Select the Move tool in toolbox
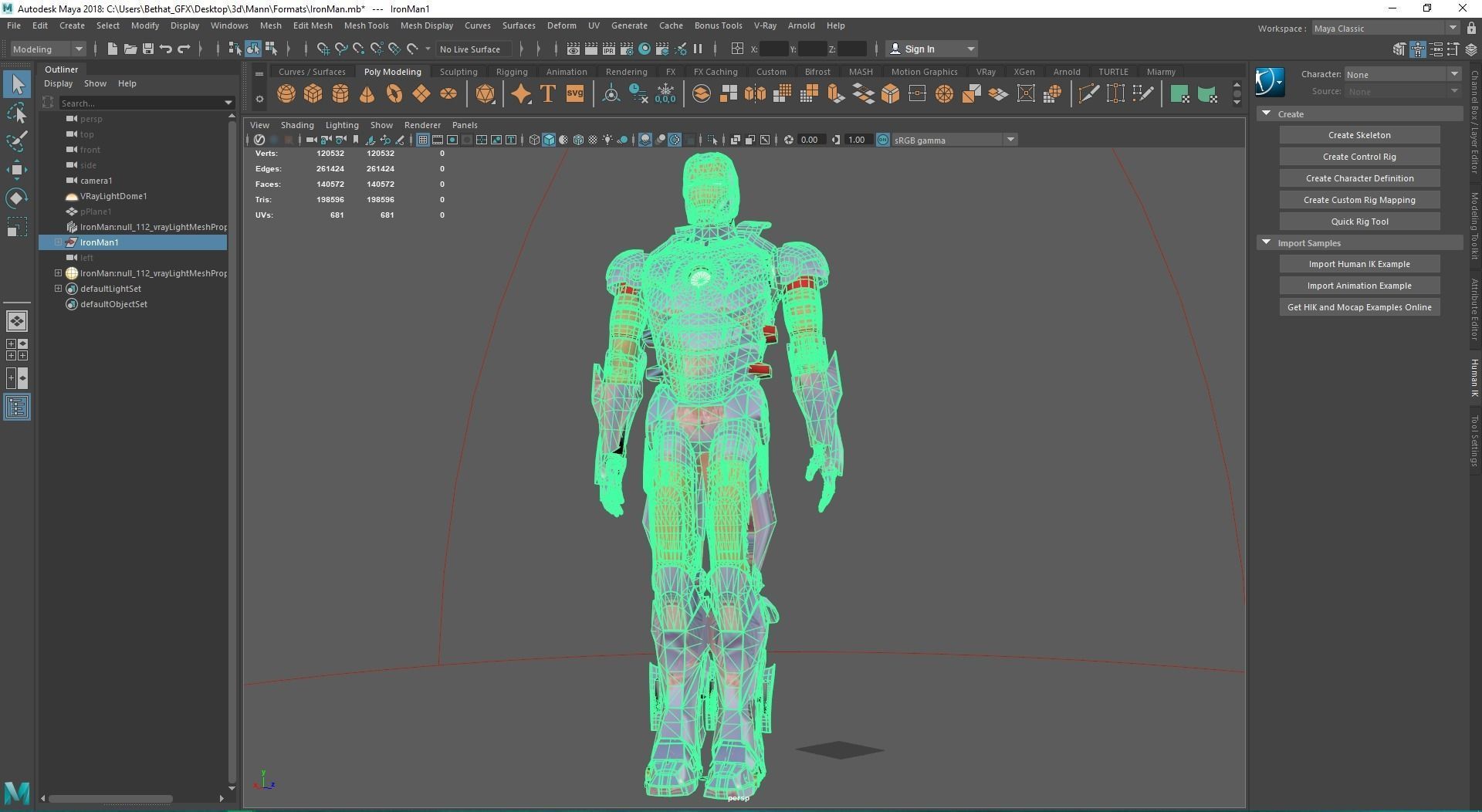This screenshot has width=1482, height=812. tap(17, 170)
